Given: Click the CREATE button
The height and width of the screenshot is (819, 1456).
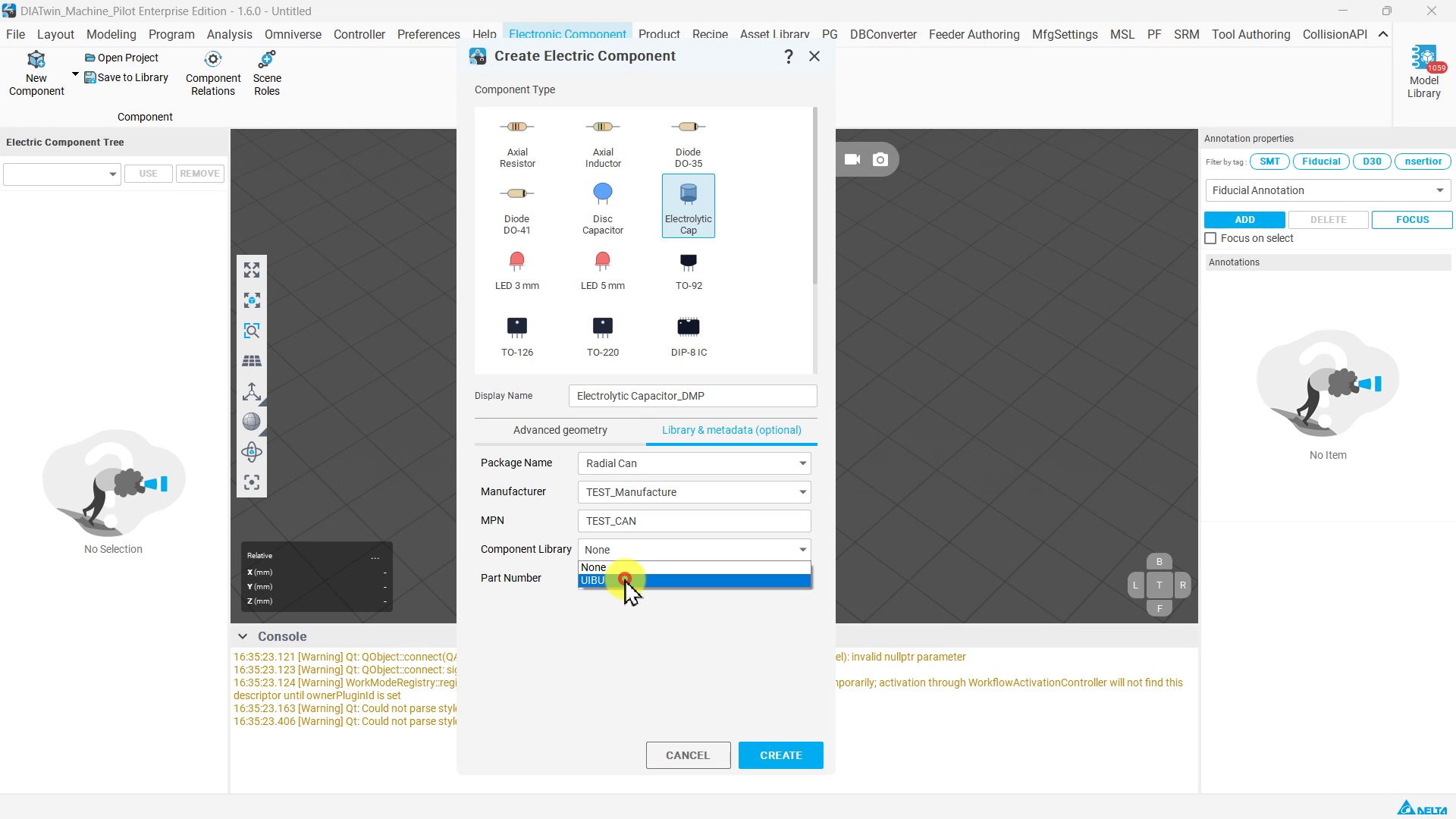Looking at the screenshot, I should 781,755.
